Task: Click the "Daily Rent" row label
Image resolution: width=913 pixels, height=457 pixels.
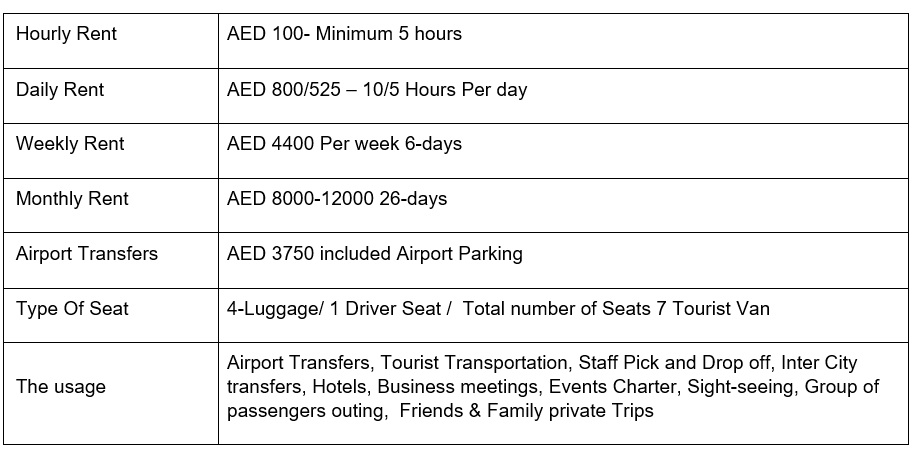Action: tap(60, 90)
